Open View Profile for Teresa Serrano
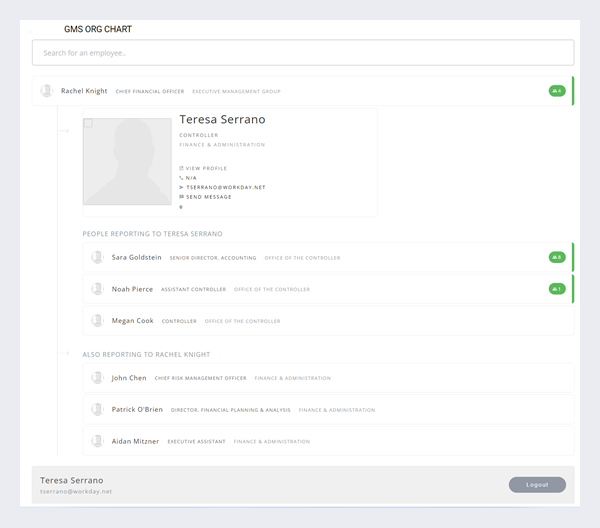Image resolution: width=600 pixels, height=528 pixels. click(x=206, y=168)
